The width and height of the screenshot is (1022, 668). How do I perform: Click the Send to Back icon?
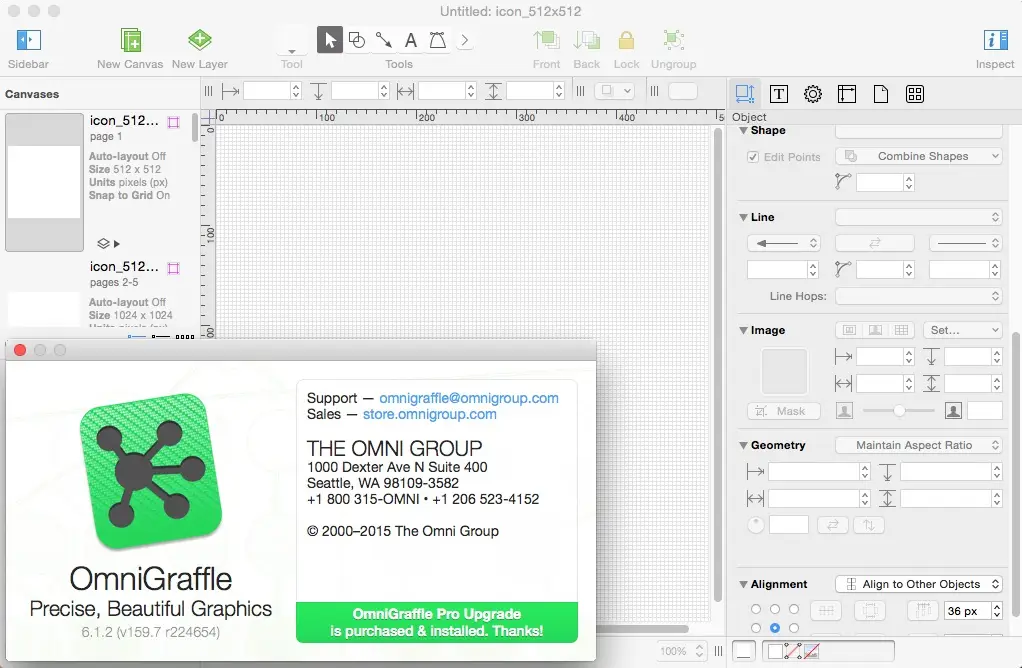click(x=587, y=40)
